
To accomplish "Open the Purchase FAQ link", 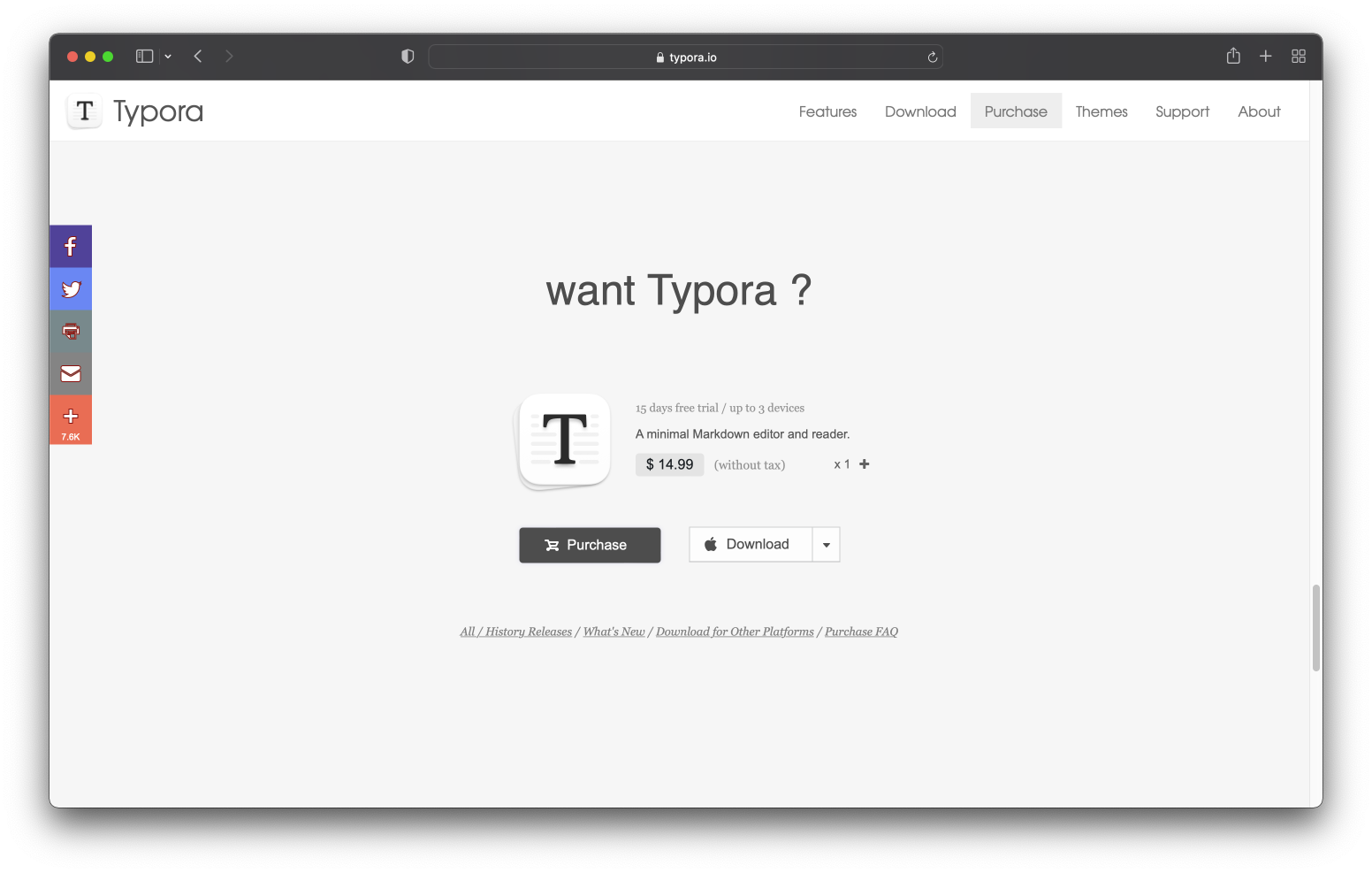I will click(x=861, y=632).
